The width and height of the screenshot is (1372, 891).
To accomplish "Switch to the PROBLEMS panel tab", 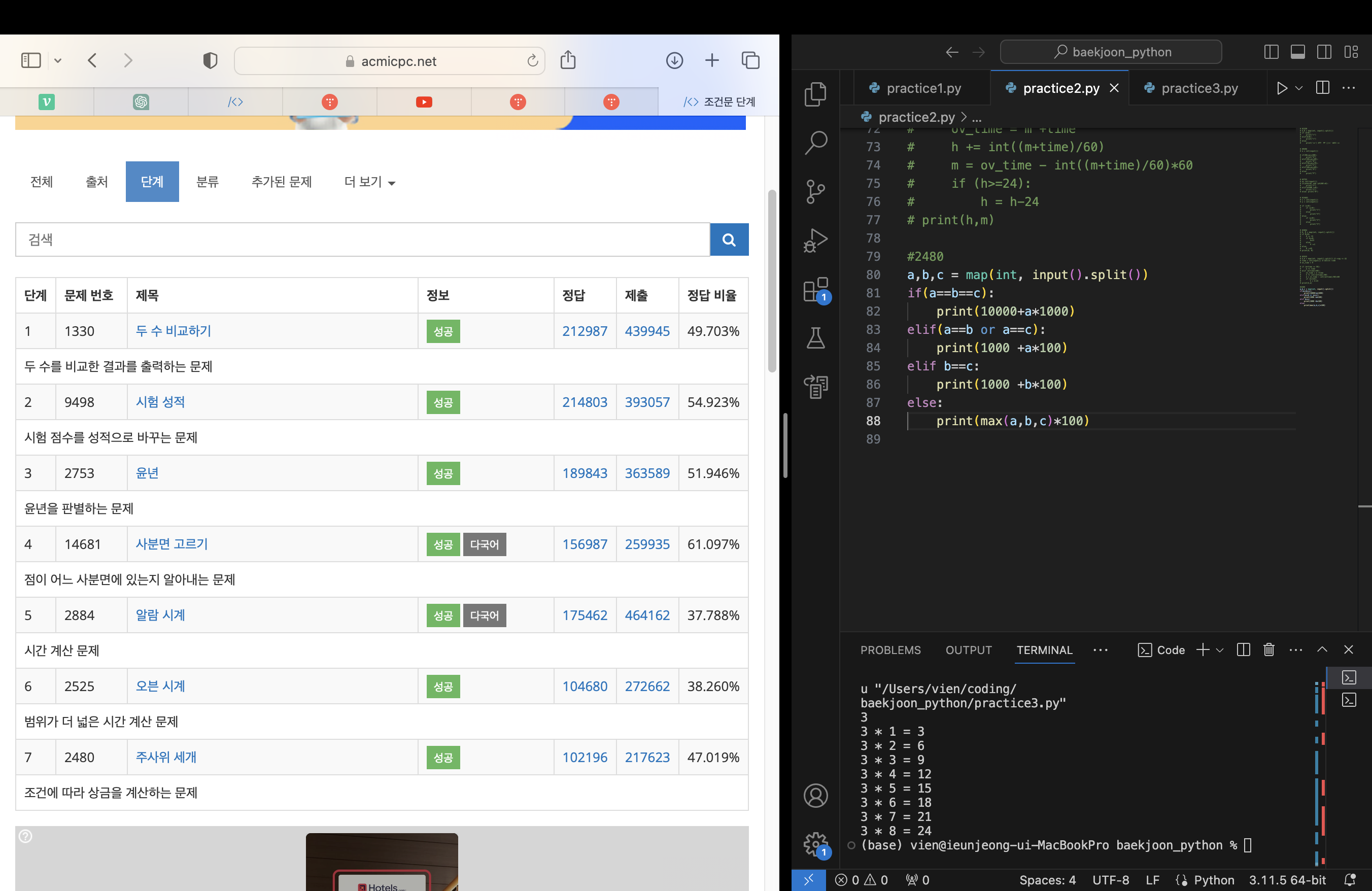I will tap(890, 650).
